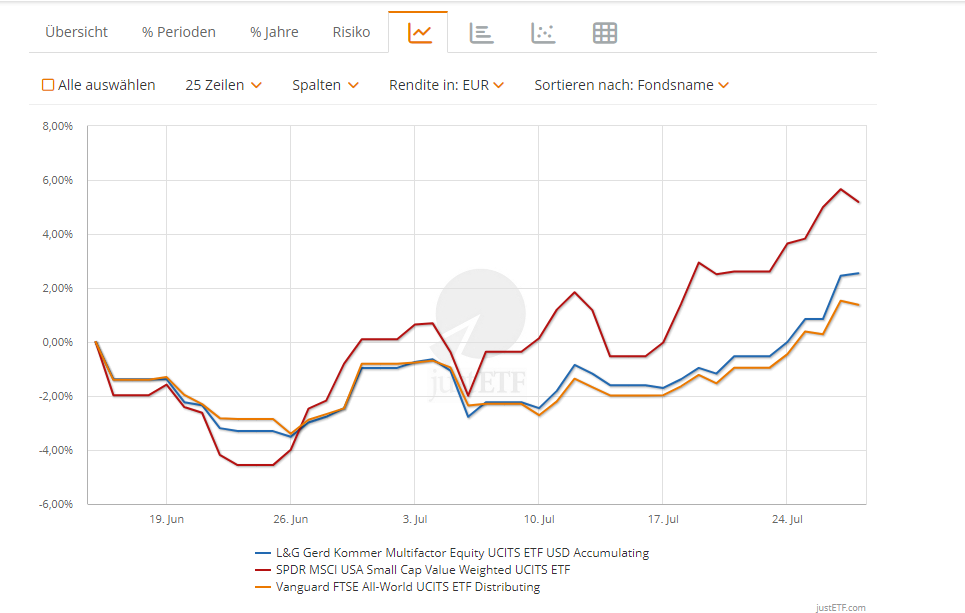Open the scatter plot view icon
This screenshot has height=613, width=965.
[543, 33]
